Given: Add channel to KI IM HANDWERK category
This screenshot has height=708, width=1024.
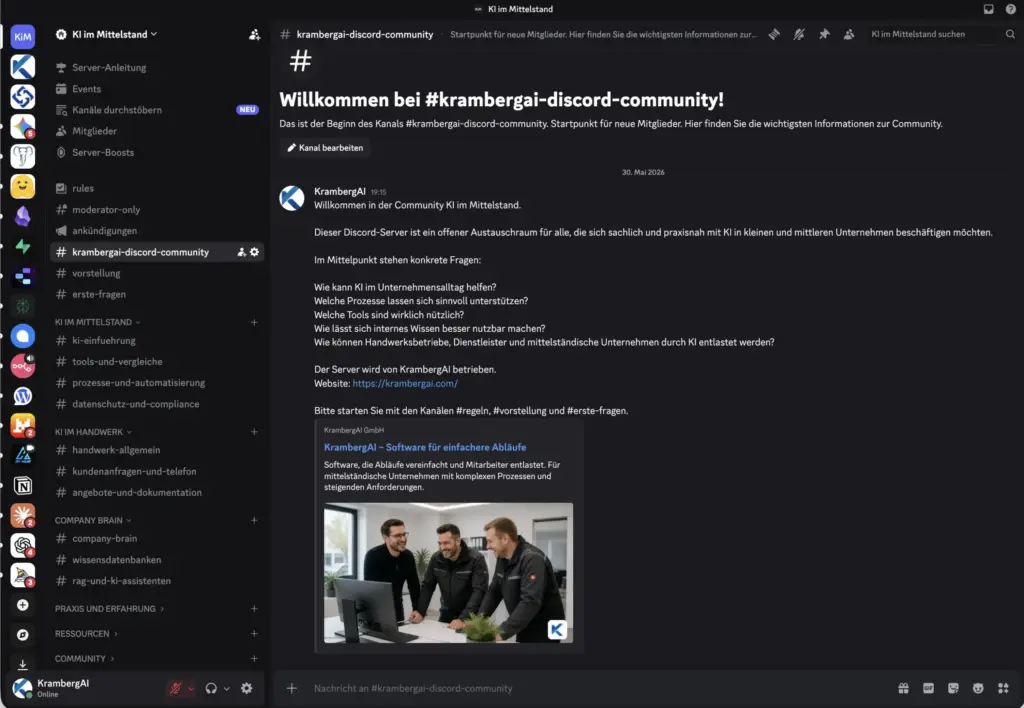Looking at the screenshot, I should (x=254, y=432).
